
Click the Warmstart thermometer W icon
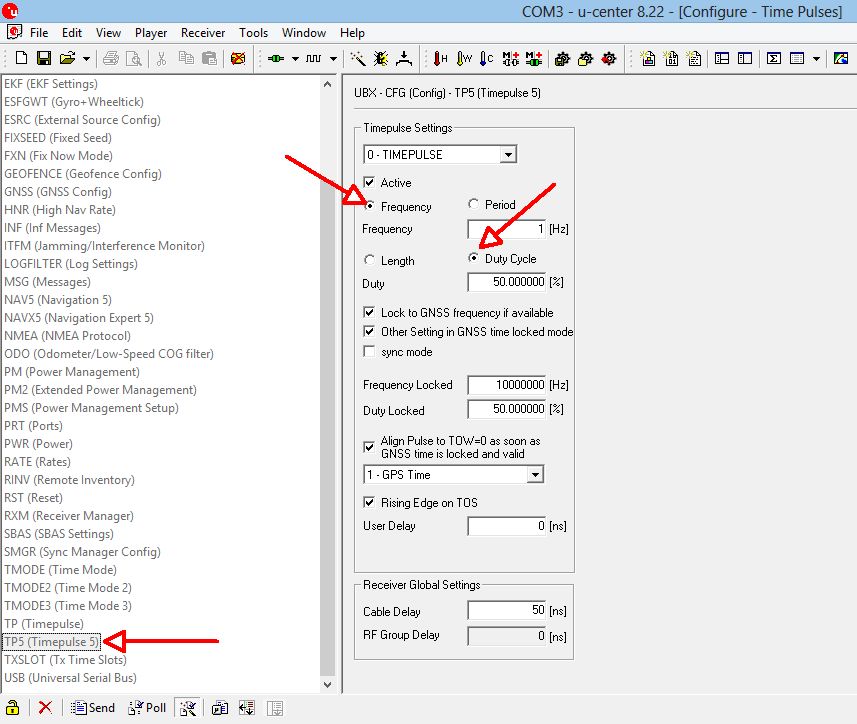(x=464, y=58)
